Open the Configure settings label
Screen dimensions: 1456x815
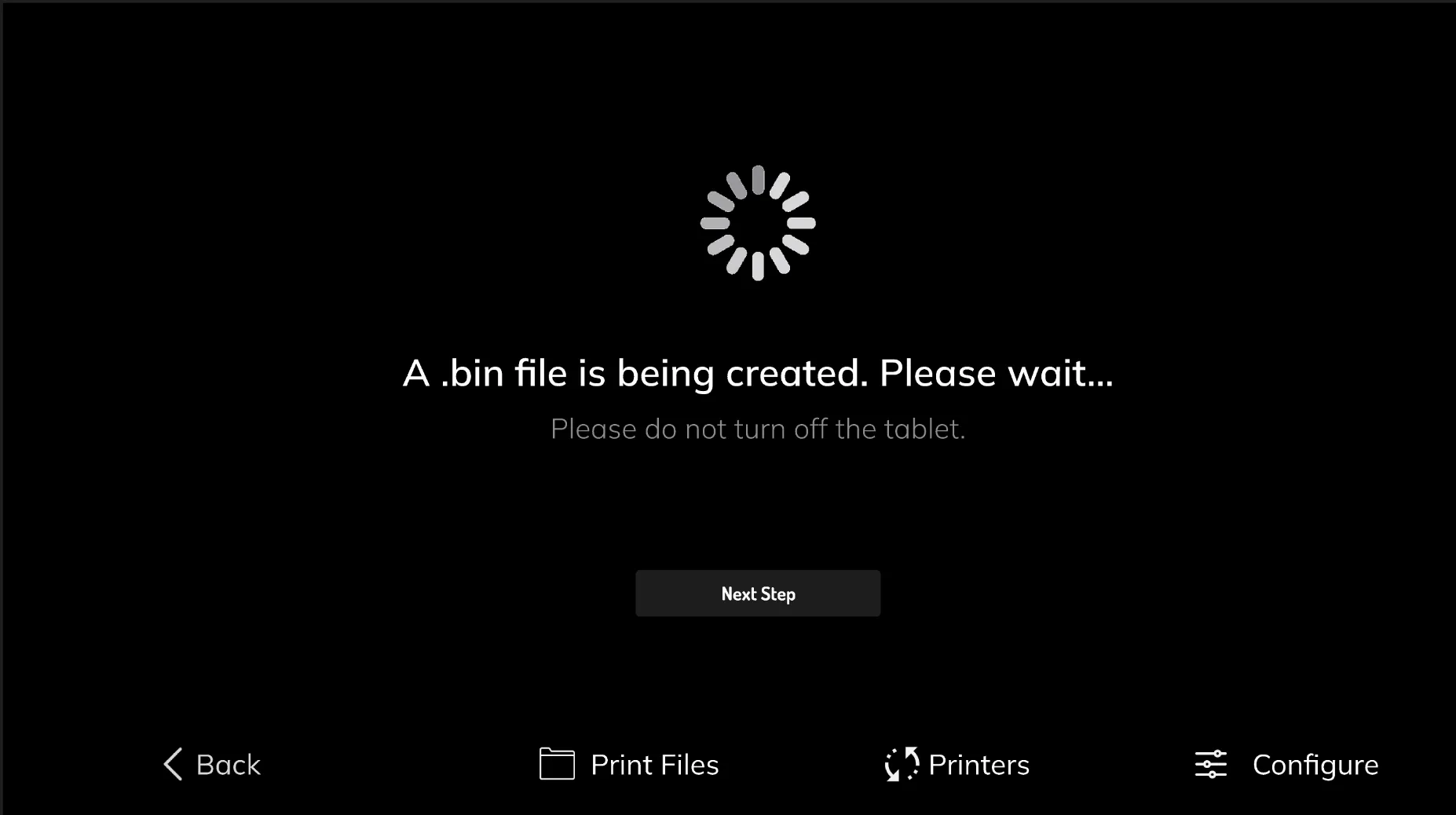tap(1315, 766)
